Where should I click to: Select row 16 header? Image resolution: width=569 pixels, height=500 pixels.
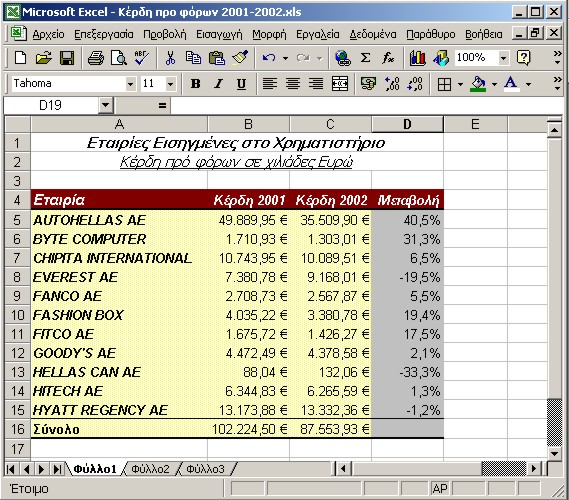tap(17, 429)
